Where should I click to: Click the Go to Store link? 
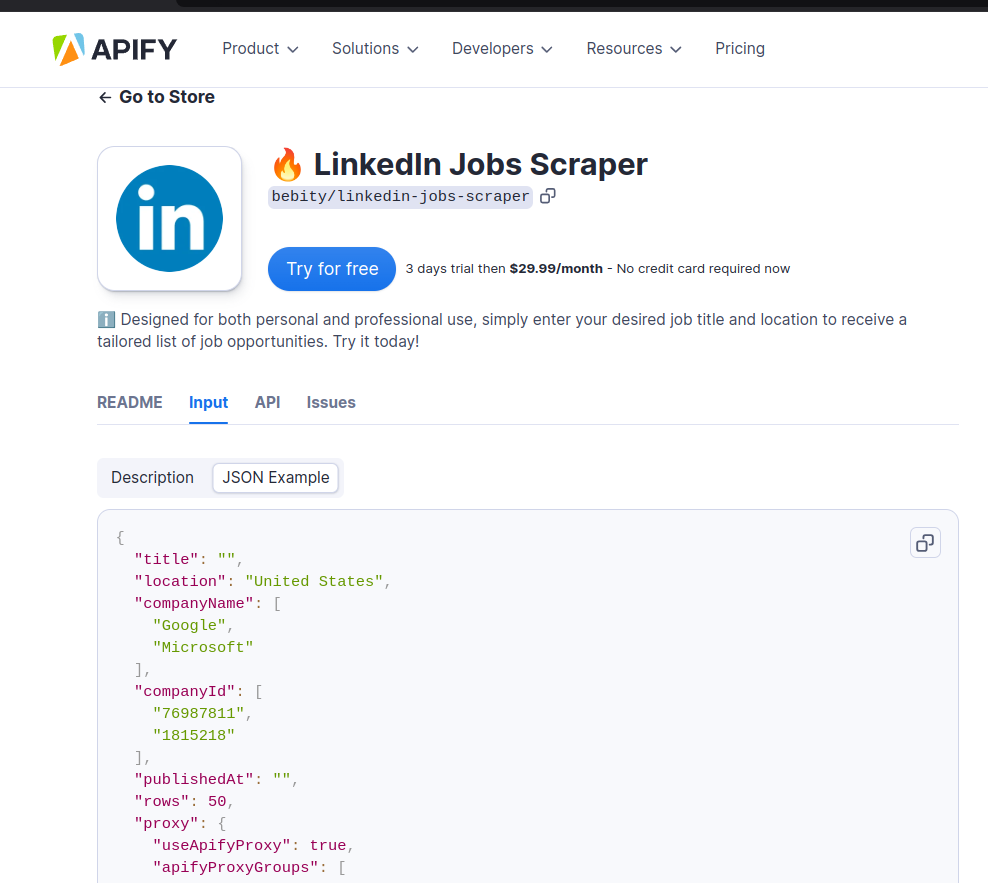166,98
